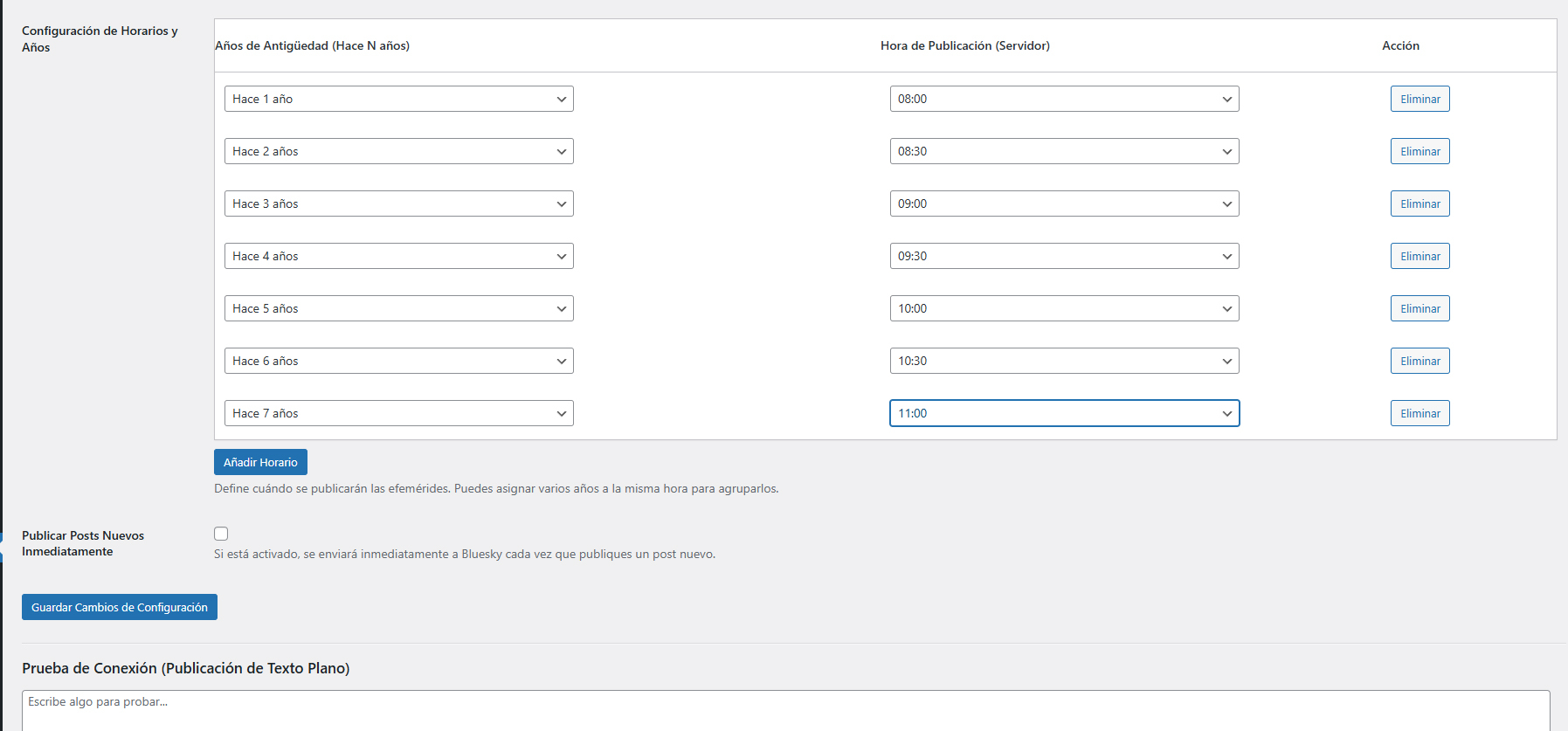Open the 08:00 publication time dropdown
The height and width of the screenshot is (731, 1568).
click(x=1064, y=99)
